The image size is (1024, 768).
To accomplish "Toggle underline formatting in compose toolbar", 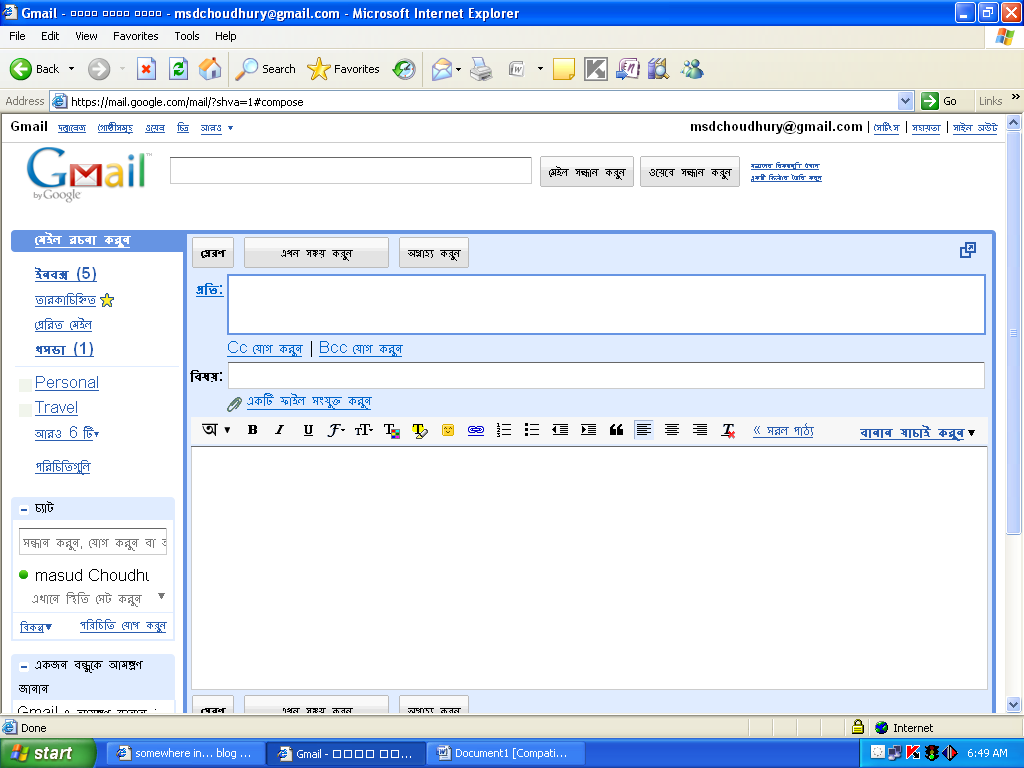I will click(308, 430).
